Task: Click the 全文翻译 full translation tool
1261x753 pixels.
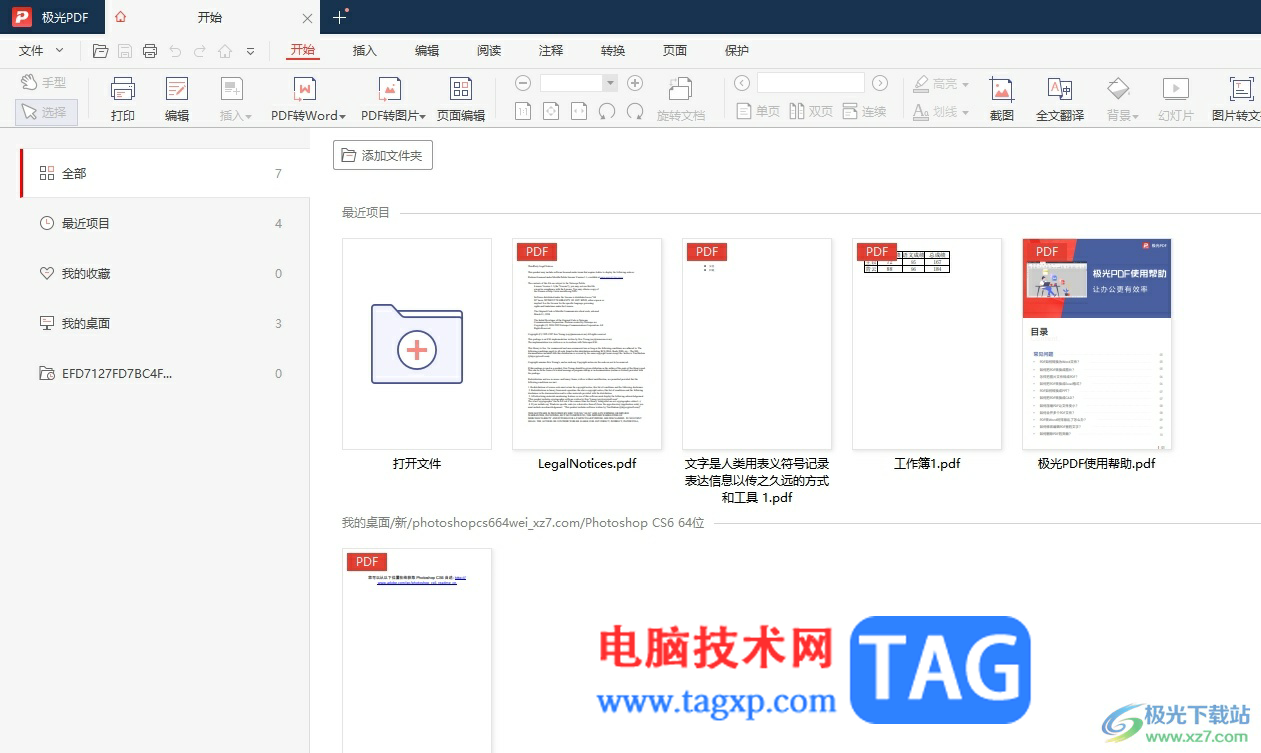Action: point(1060,100)
